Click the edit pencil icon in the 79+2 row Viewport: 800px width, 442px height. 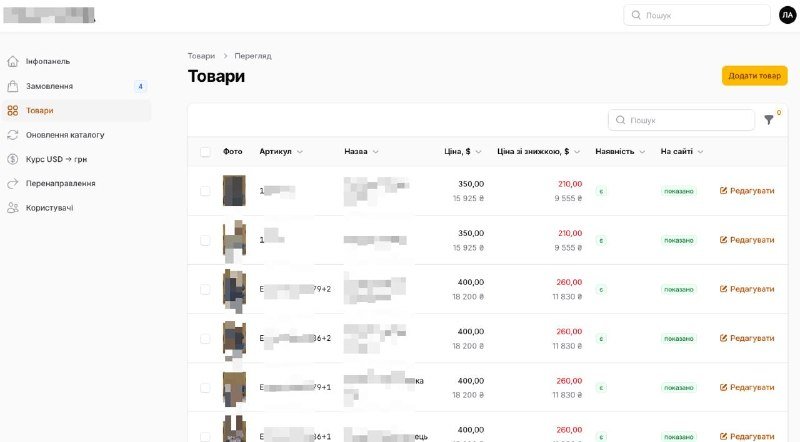click(x=723, y=289)
